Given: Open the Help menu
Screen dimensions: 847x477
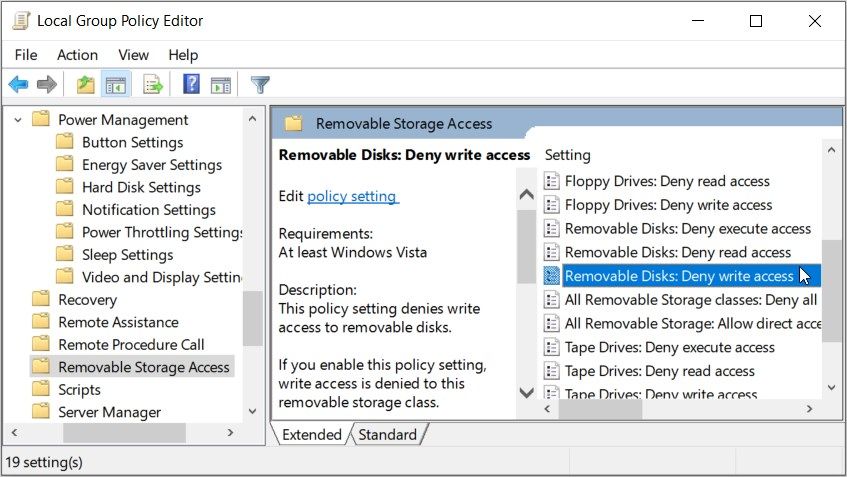Looking at the screenshot, I should [x=183, y=55].
